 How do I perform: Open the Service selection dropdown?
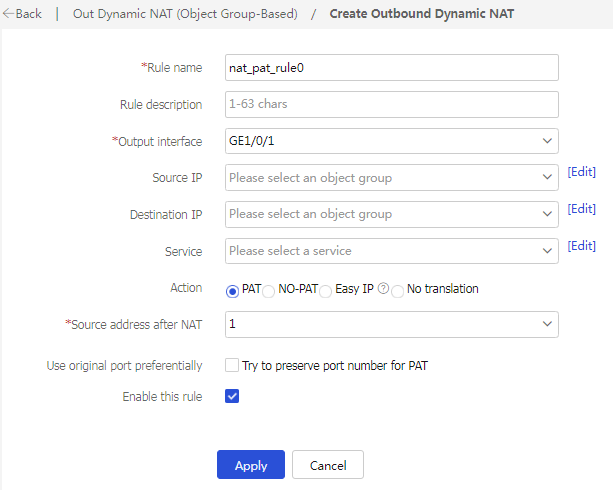click(x=391, y=251)
